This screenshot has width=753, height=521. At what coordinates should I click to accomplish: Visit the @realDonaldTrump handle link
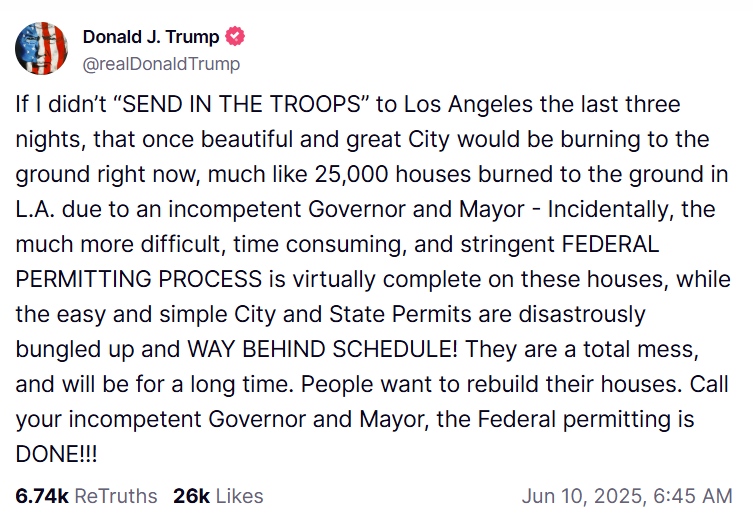point(161,63)
